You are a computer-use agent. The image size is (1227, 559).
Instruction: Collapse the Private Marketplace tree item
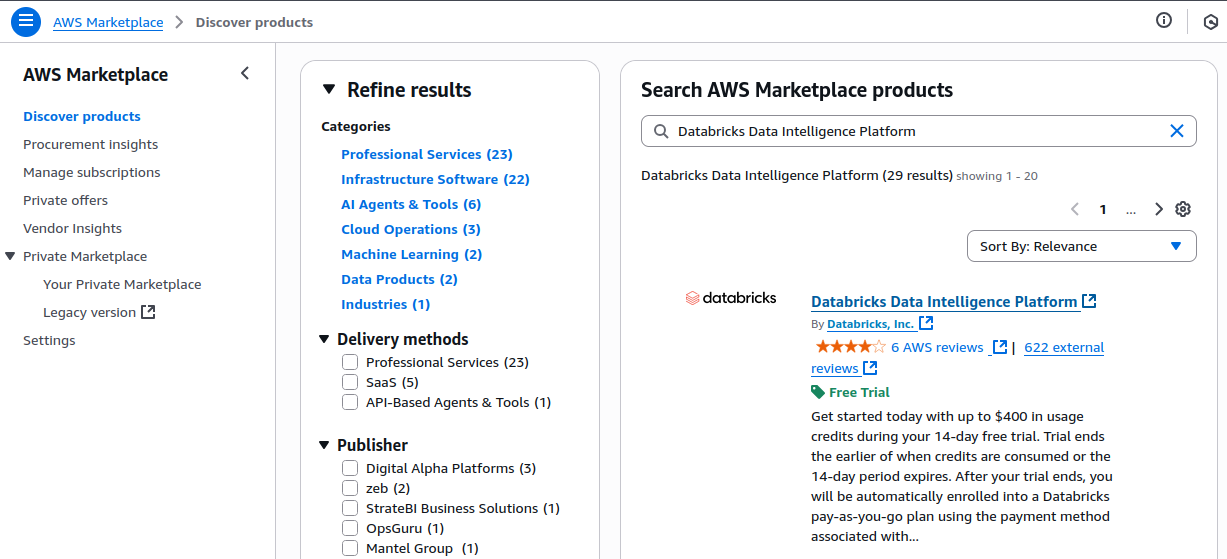click(x=10, y=256)
